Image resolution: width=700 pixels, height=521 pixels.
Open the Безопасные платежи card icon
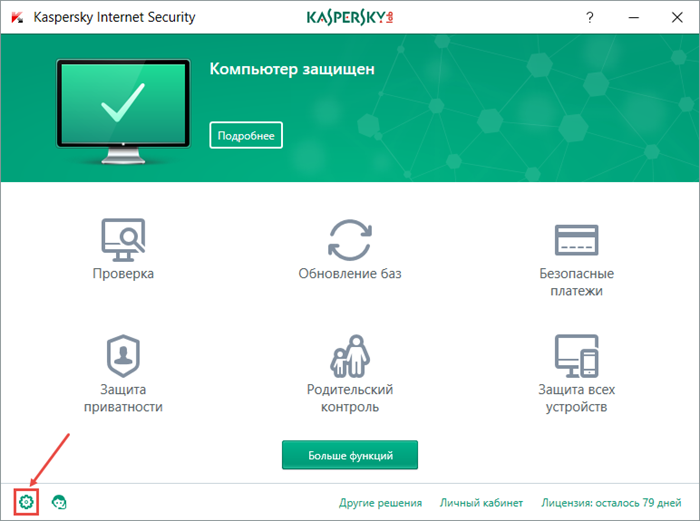[x=576, y=238]
